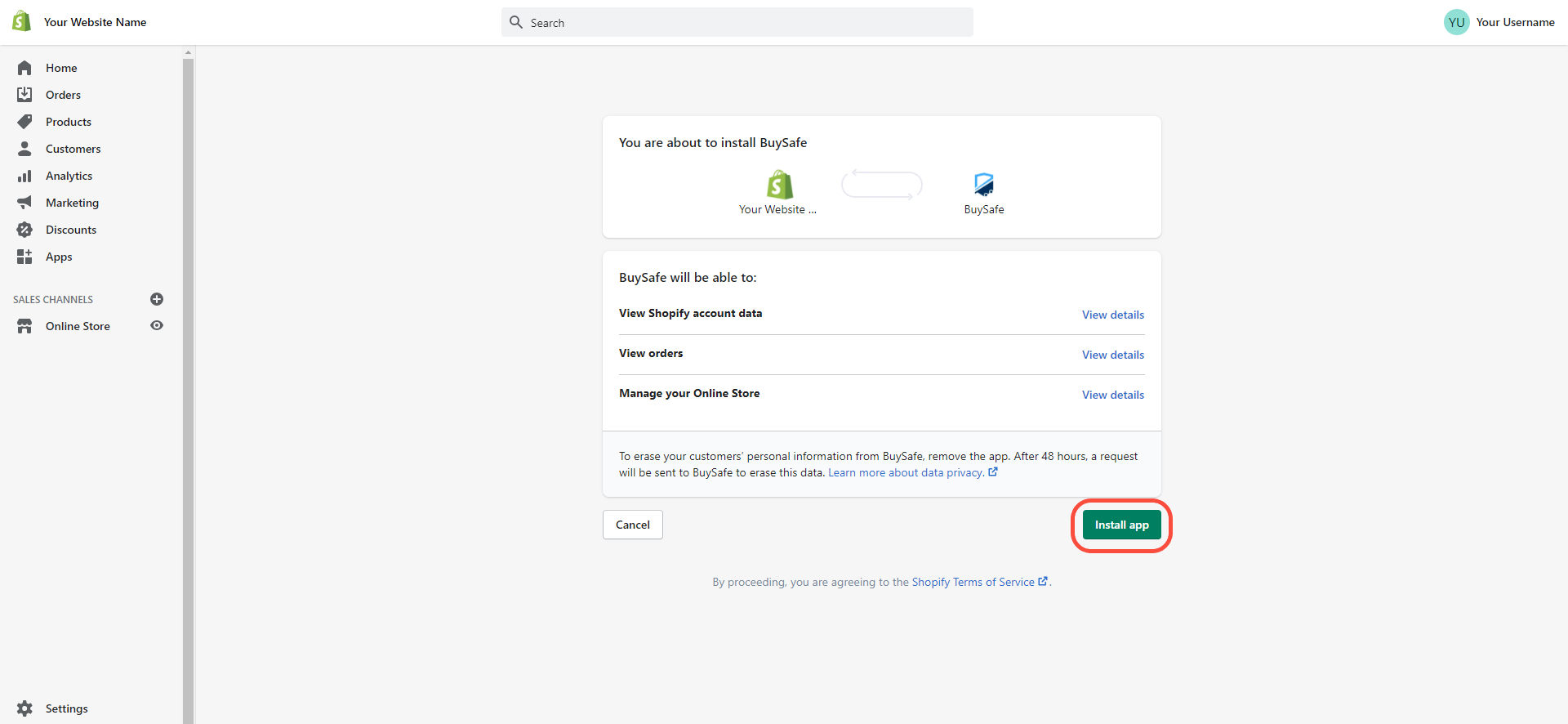This screenshot has width=1568, height=724.
Task: Open Marketing section
Action: 72,203
